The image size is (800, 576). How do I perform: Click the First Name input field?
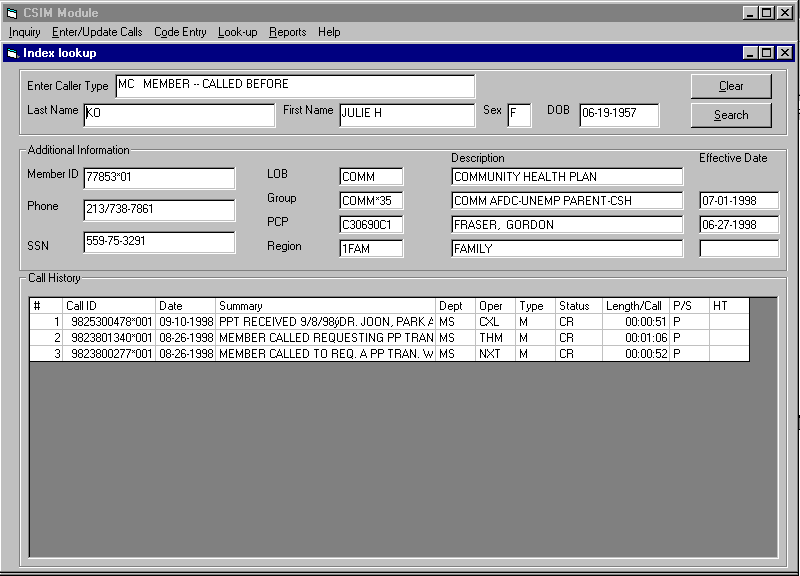point(407,115)
